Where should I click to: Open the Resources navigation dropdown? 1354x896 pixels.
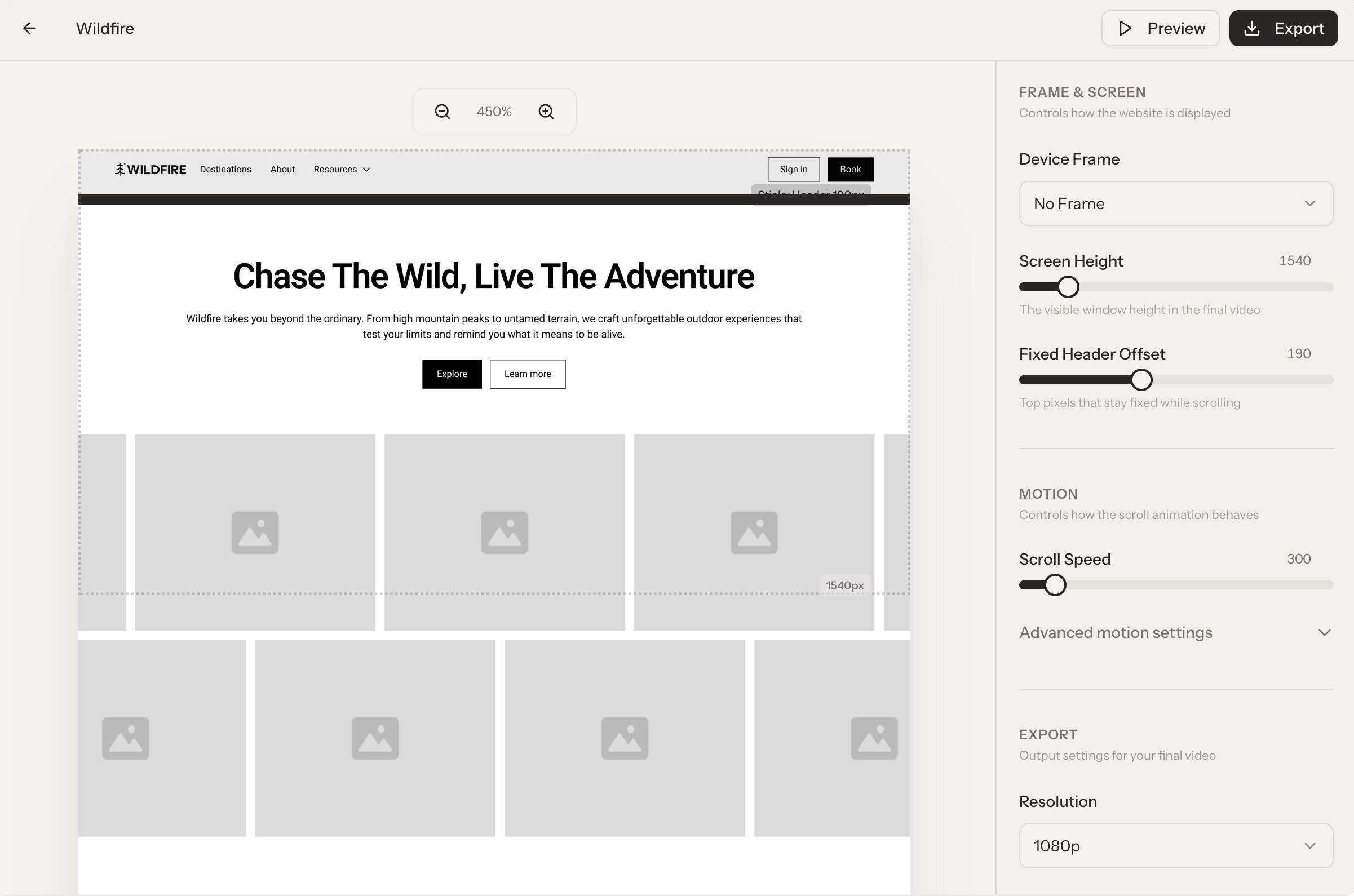(x=341, y=169)
